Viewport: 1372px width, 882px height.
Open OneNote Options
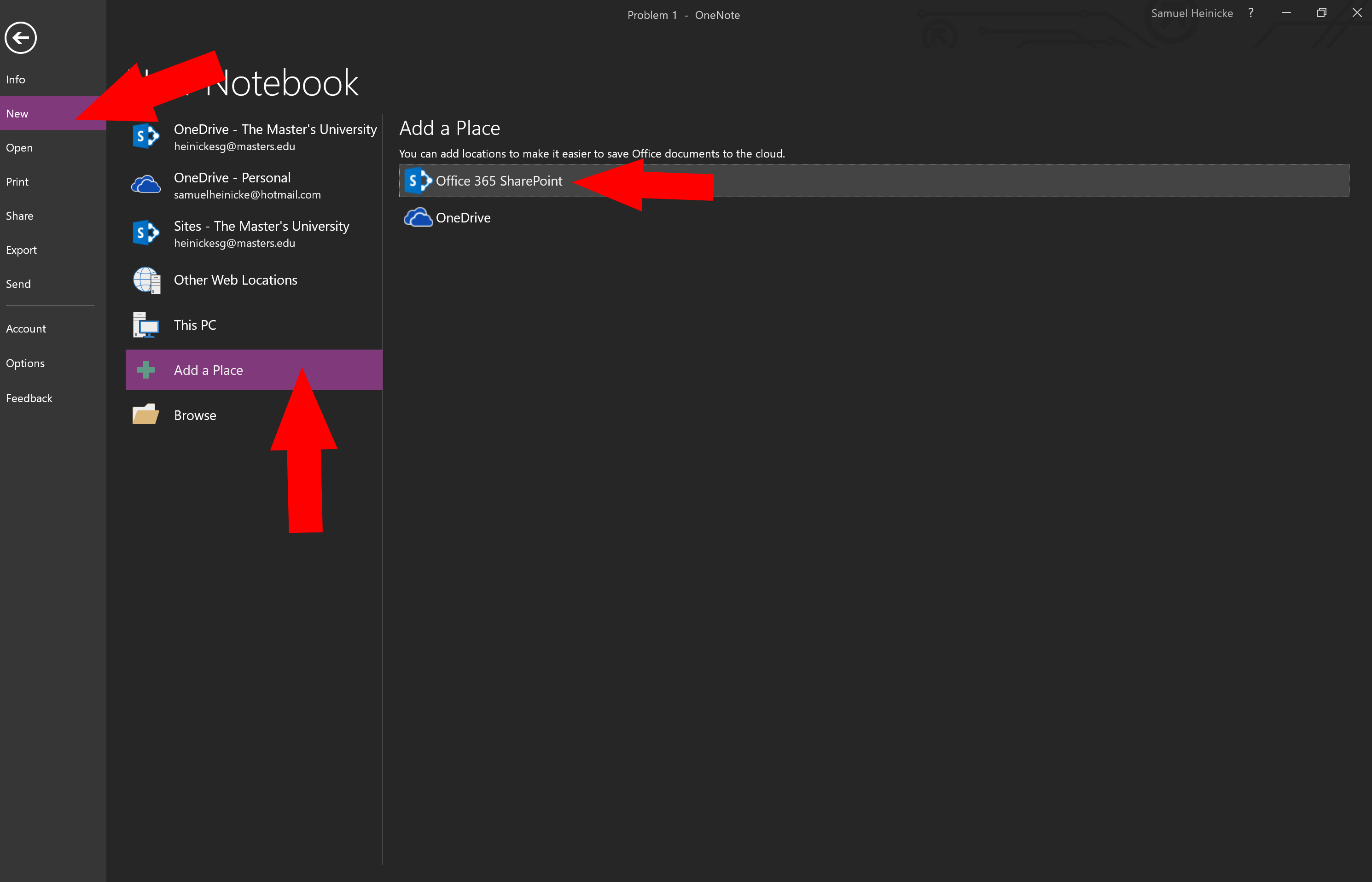tap(52, 363)
